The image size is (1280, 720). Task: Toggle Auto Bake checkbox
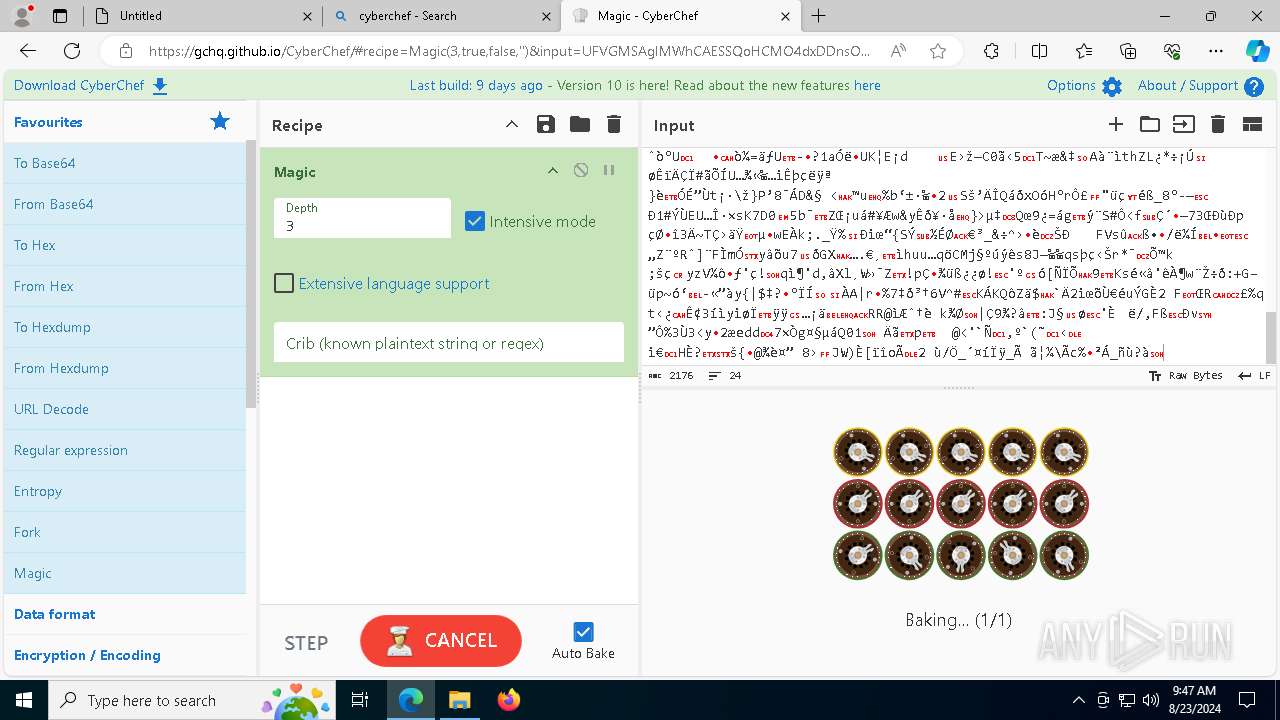(583, 631)
